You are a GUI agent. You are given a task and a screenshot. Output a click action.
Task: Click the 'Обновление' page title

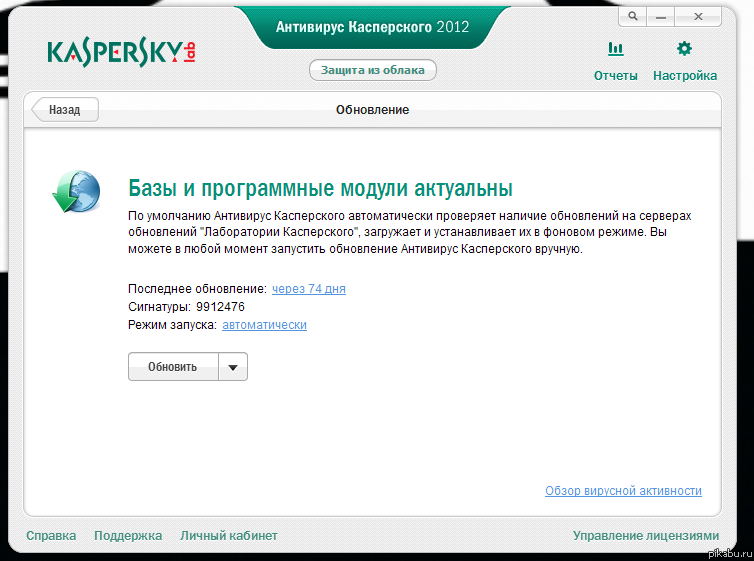click(x=372, y=110)
